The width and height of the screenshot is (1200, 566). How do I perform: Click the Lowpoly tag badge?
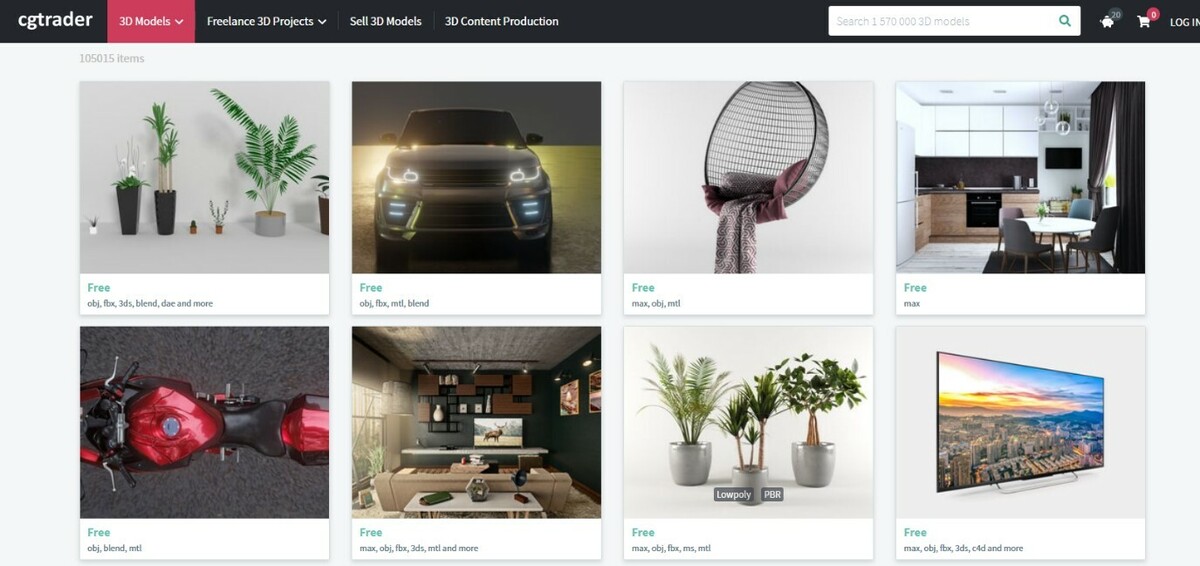733,494
